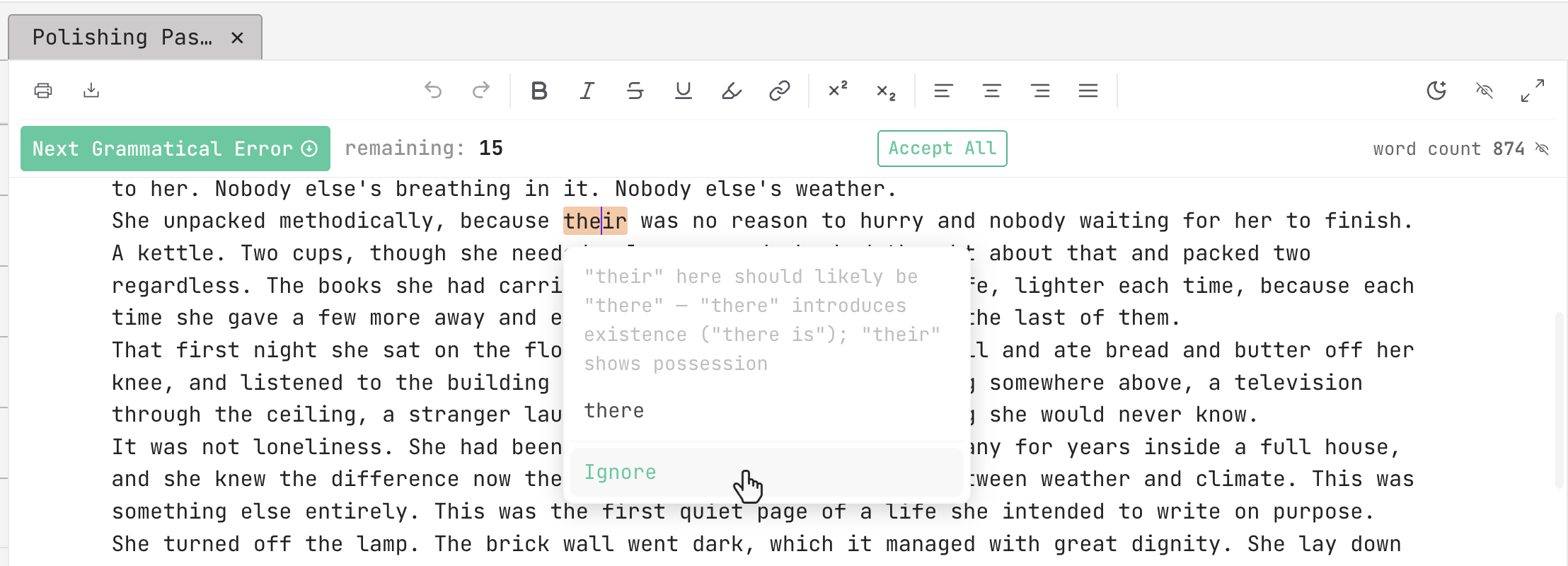Apply strikethrough formatting
Viewport: 1568px width, 566px height.
tap(635, 91)
